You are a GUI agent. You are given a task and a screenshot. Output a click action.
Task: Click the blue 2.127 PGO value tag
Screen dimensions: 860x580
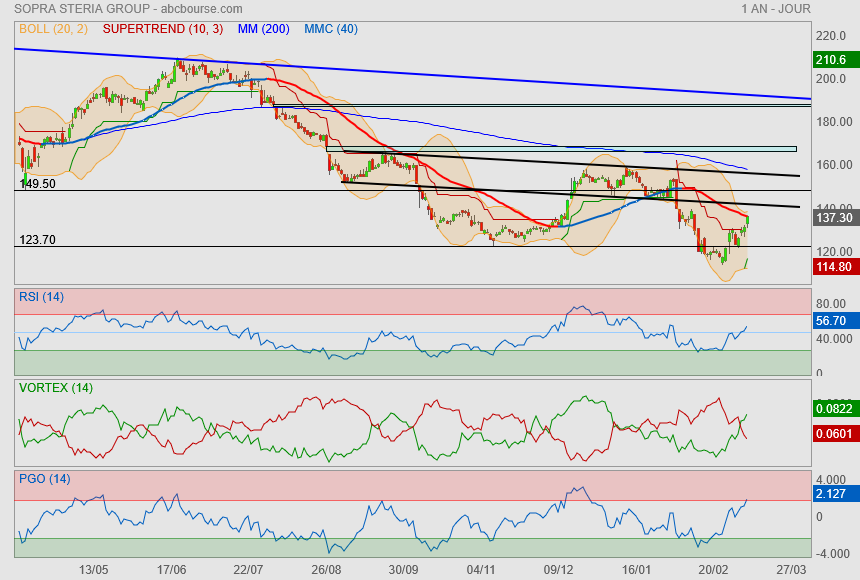click(832, 492)
